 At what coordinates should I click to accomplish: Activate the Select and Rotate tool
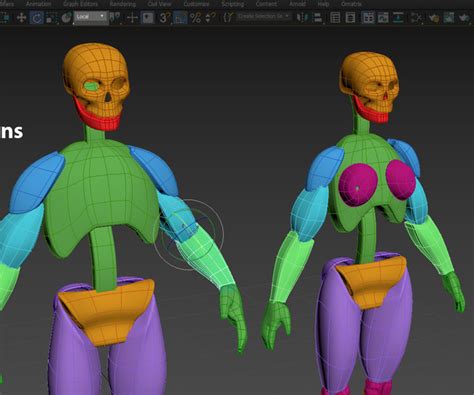36,17
